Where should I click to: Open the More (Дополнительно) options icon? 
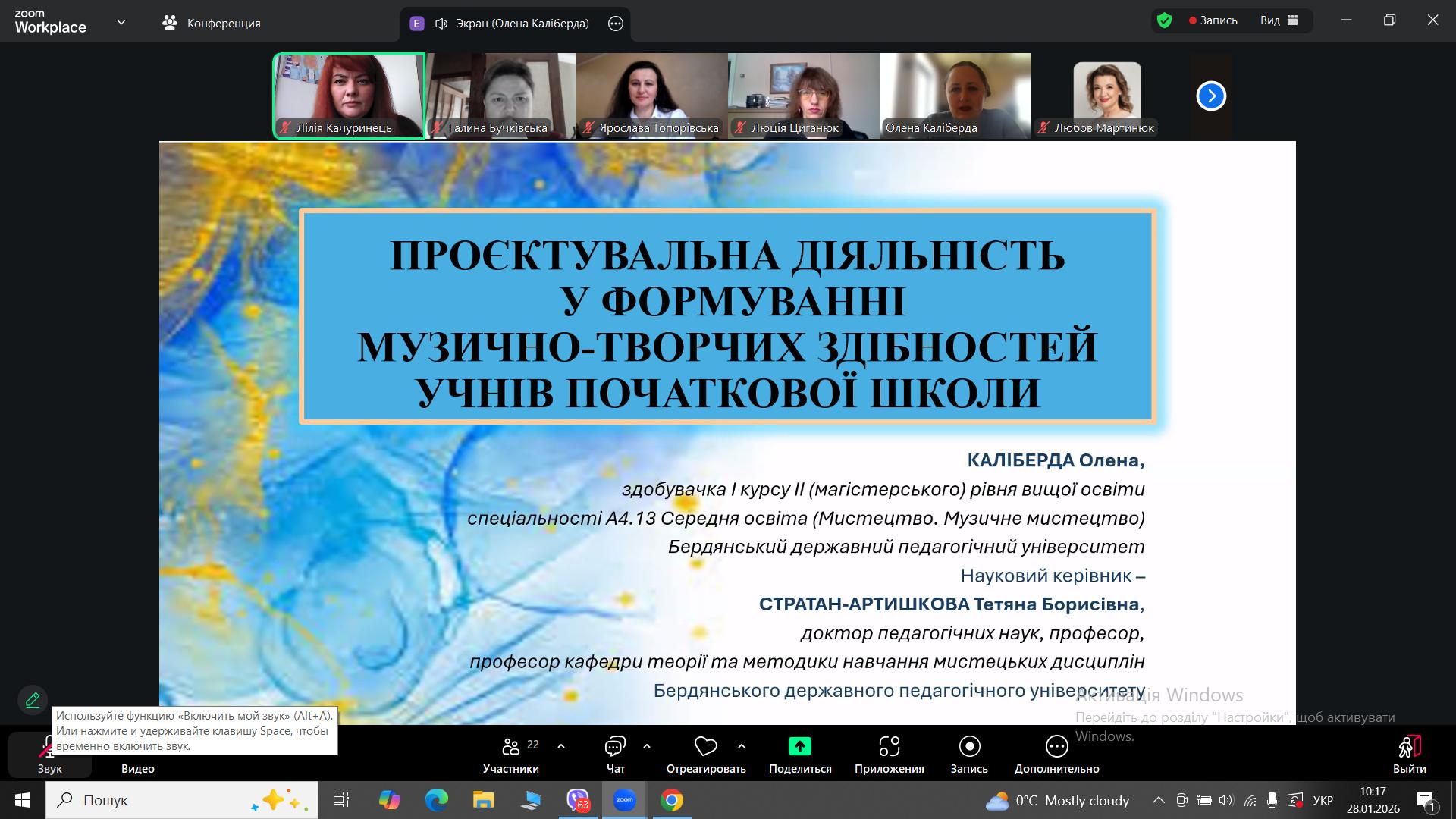coord(1056,746)
